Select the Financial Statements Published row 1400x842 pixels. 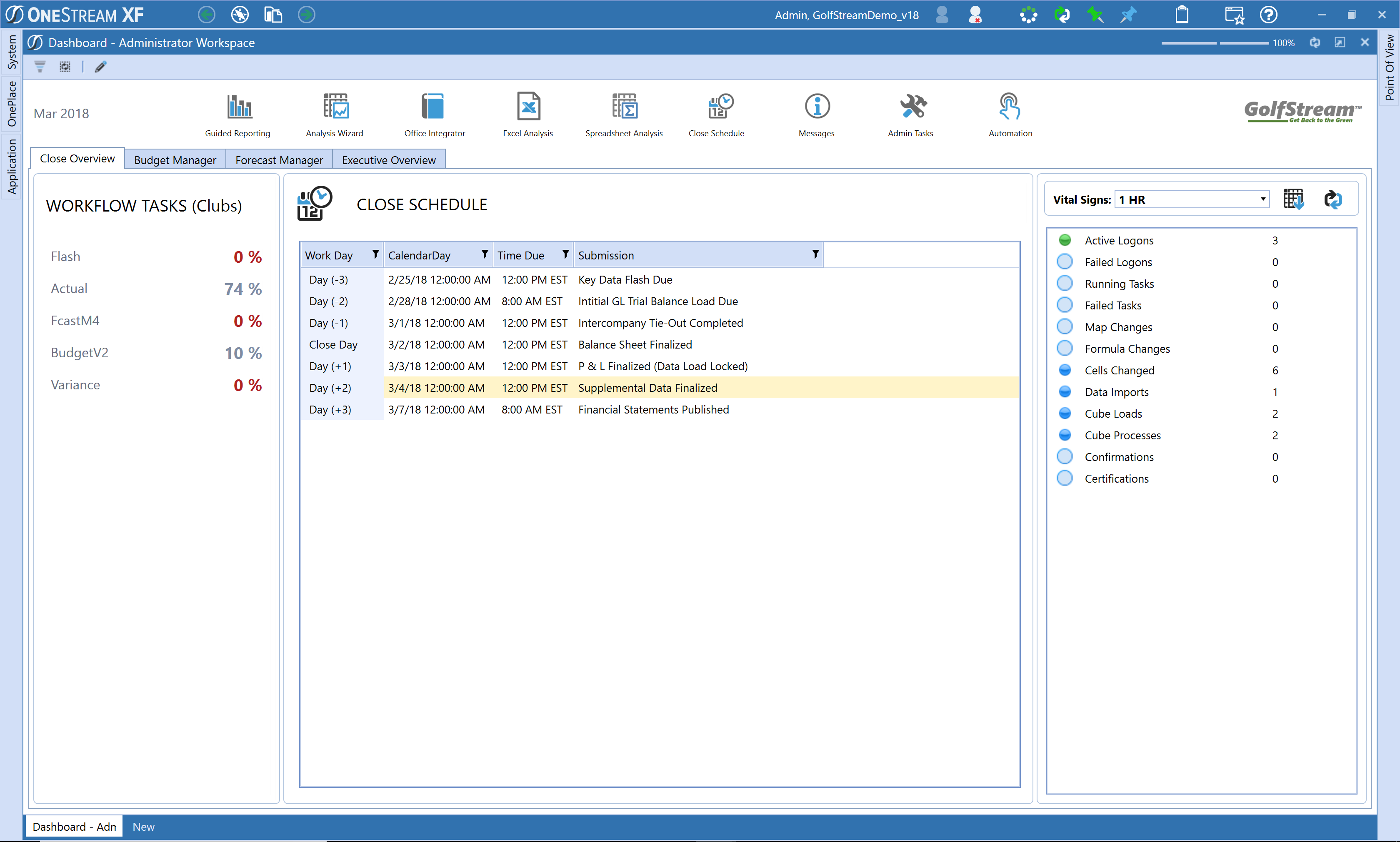(653, 410)
